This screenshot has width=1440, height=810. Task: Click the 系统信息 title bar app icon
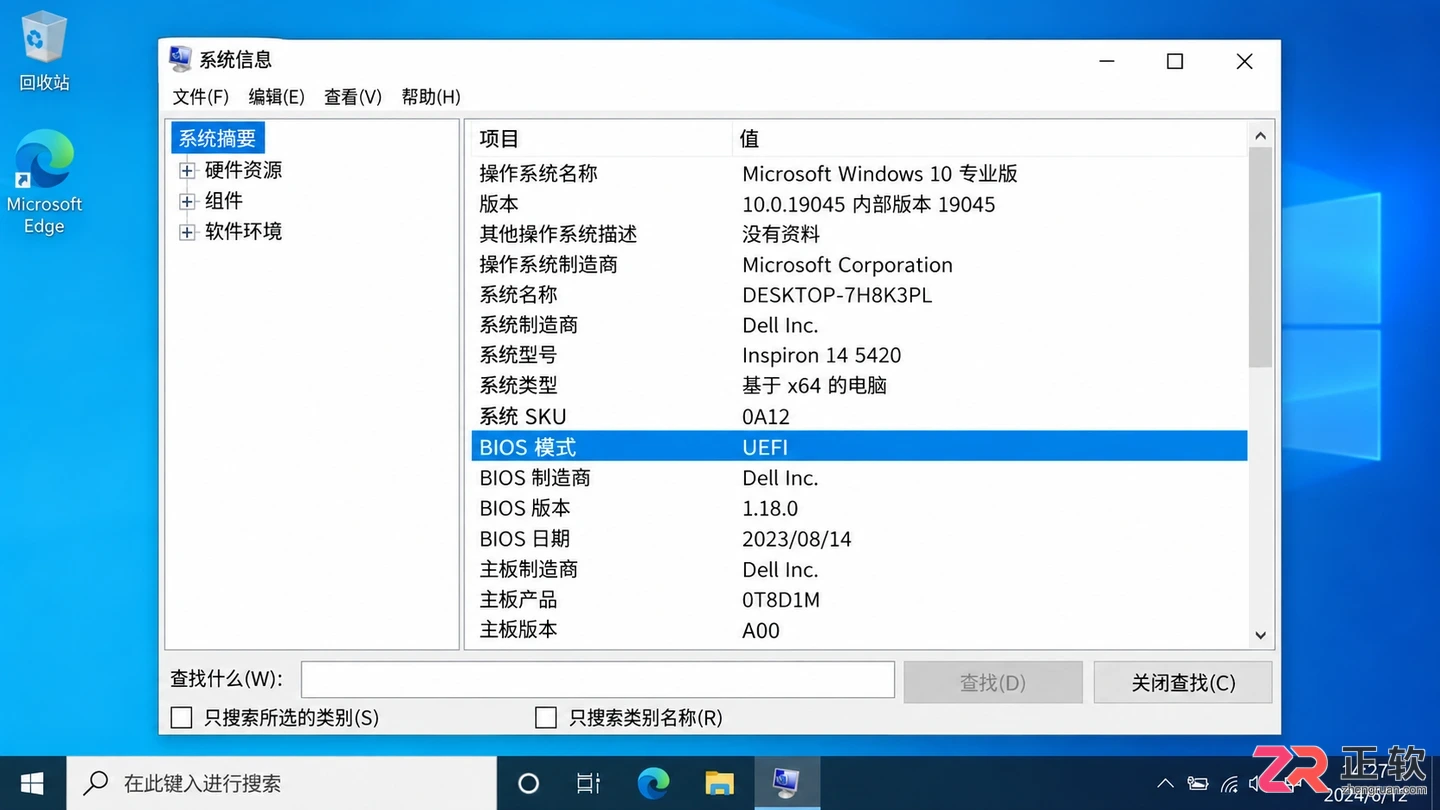180,59
